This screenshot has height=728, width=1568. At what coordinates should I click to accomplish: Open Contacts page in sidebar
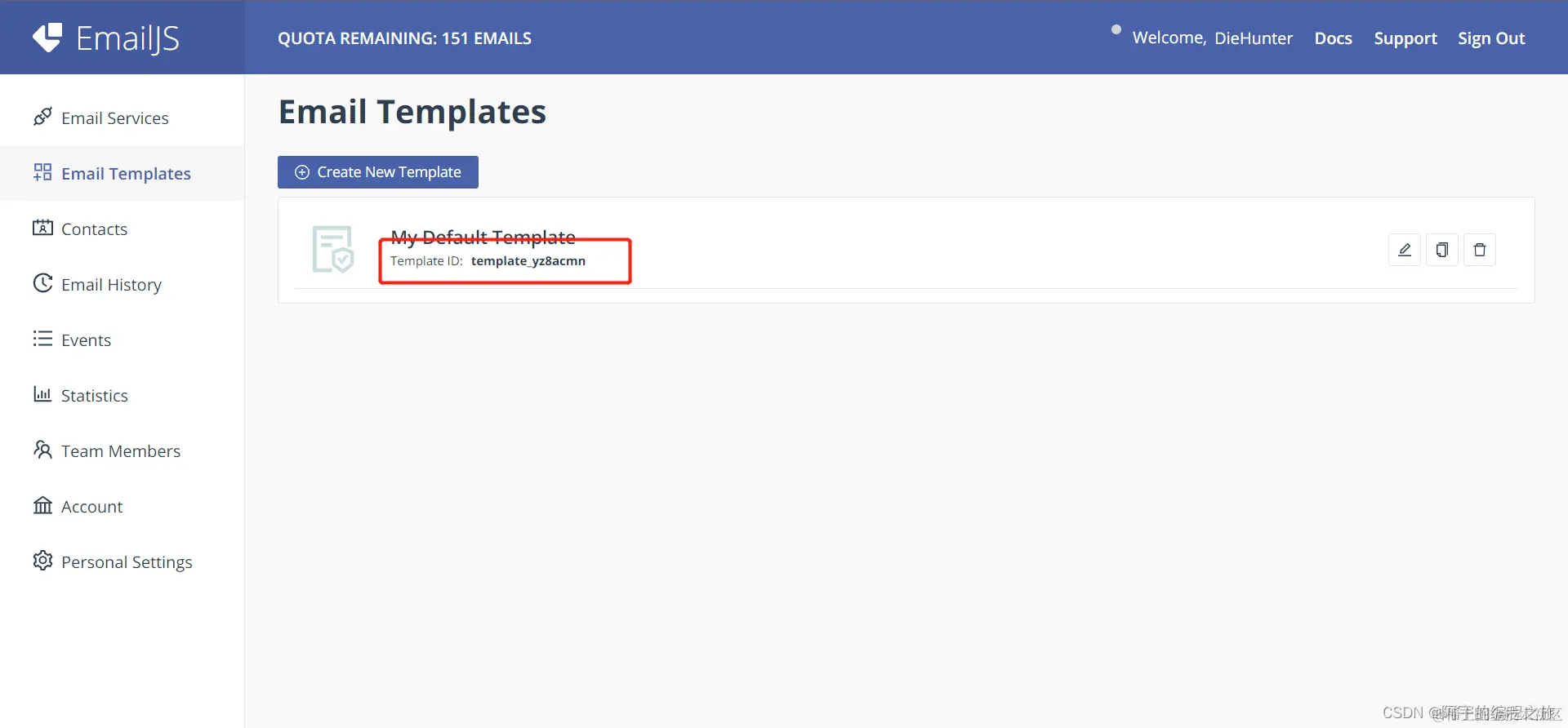[122, 229]
